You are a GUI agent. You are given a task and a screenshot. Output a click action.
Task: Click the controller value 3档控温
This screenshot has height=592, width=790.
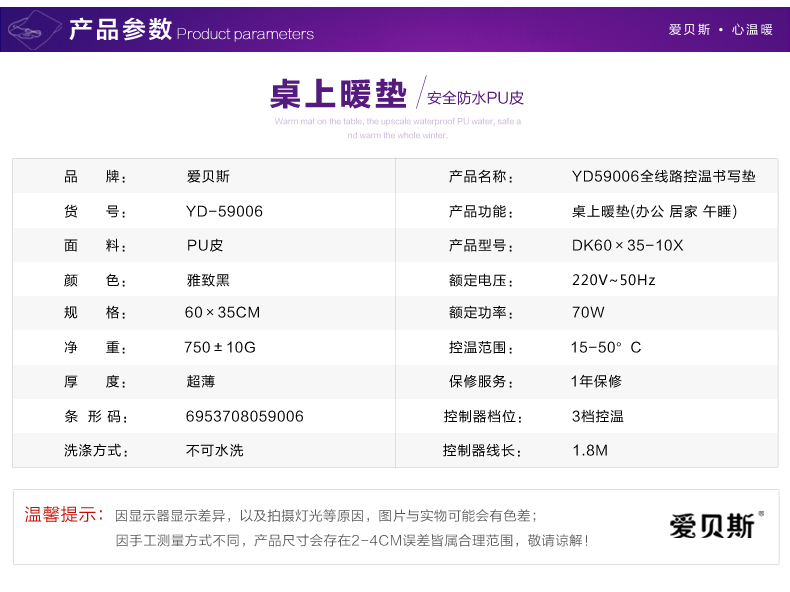(598, 416)
